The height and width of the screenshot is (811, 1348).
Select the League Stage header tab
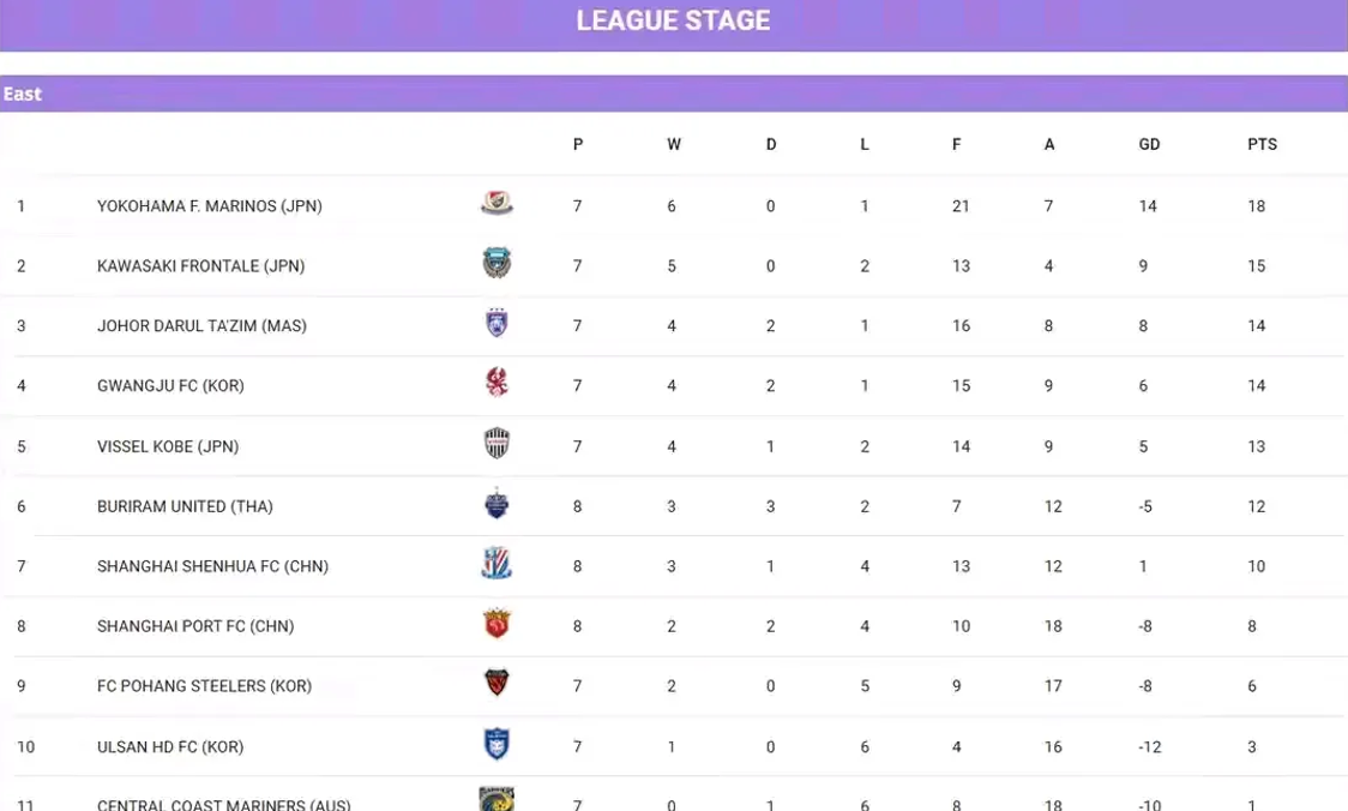pyautogui.click(x=673, y=21)
